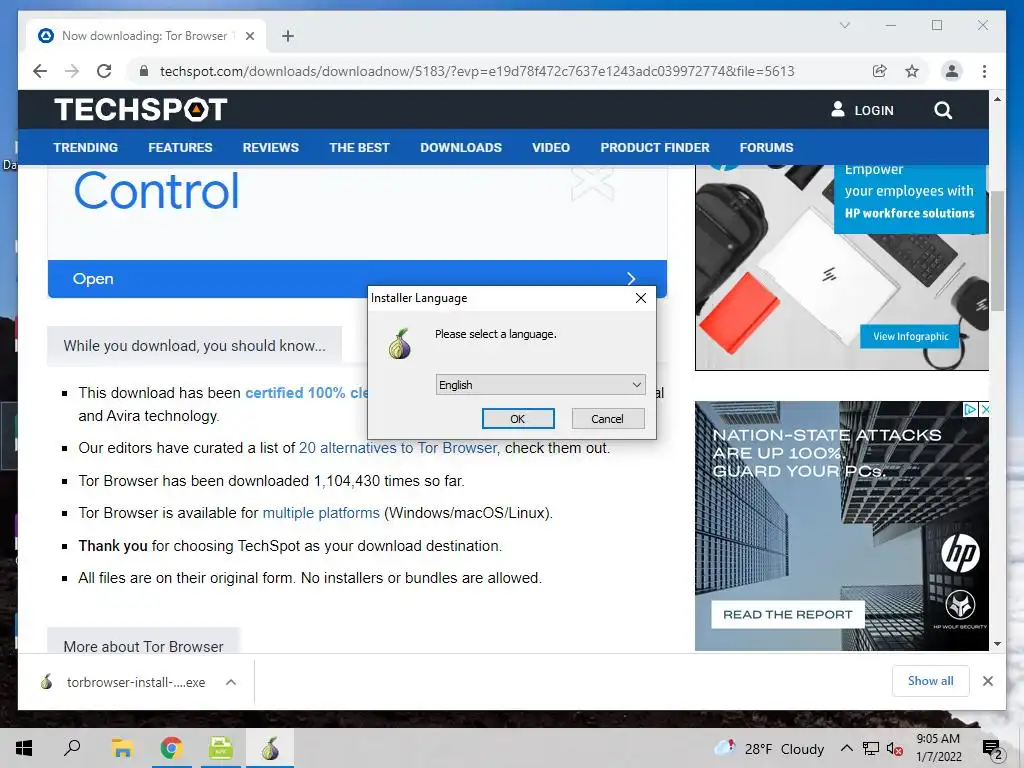Click the network tray icon

click(871, 748)
